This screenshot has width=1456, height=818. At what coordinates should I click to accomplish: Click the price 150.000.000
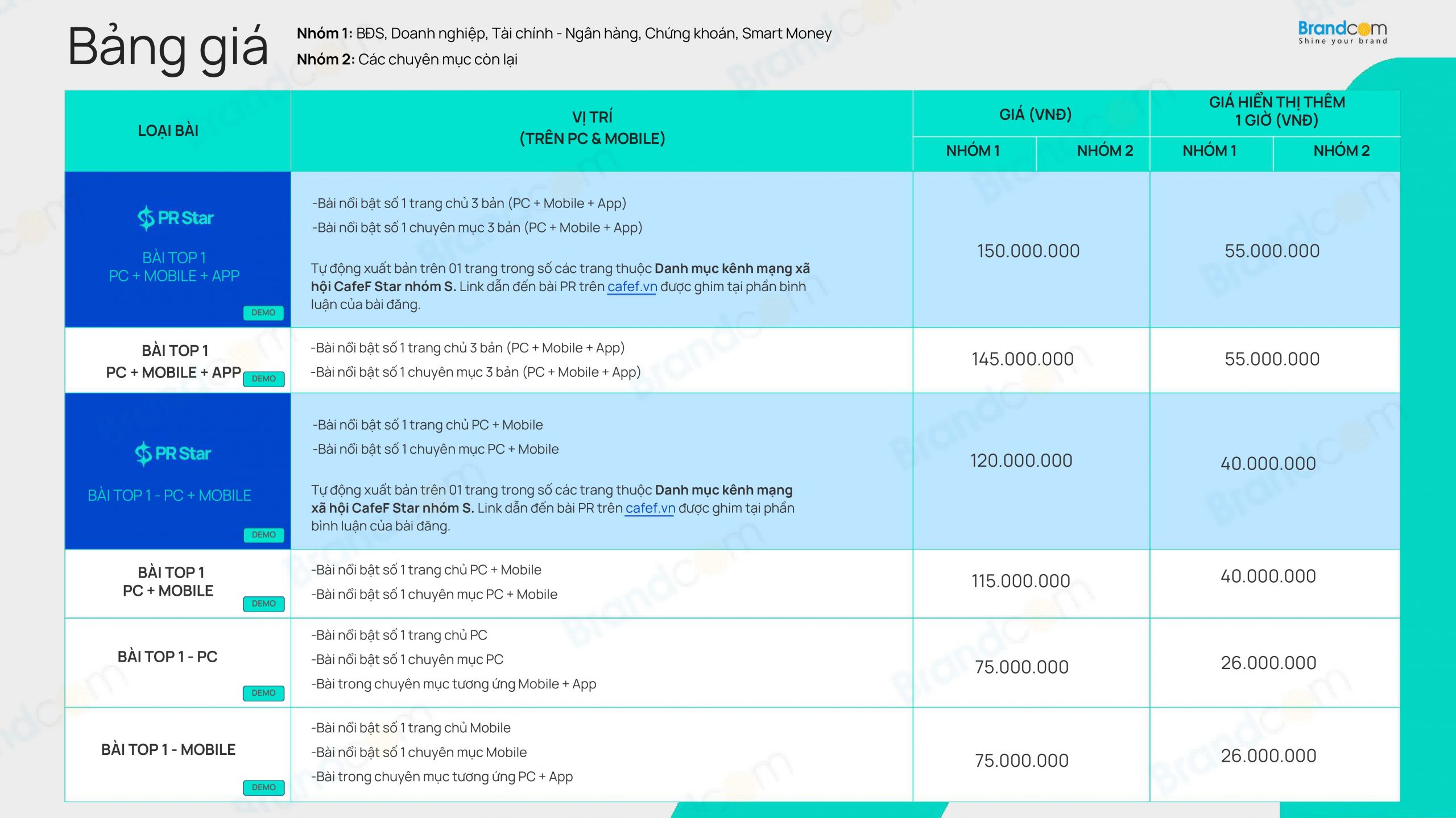pyautogui.click(x=1028, y=251)
